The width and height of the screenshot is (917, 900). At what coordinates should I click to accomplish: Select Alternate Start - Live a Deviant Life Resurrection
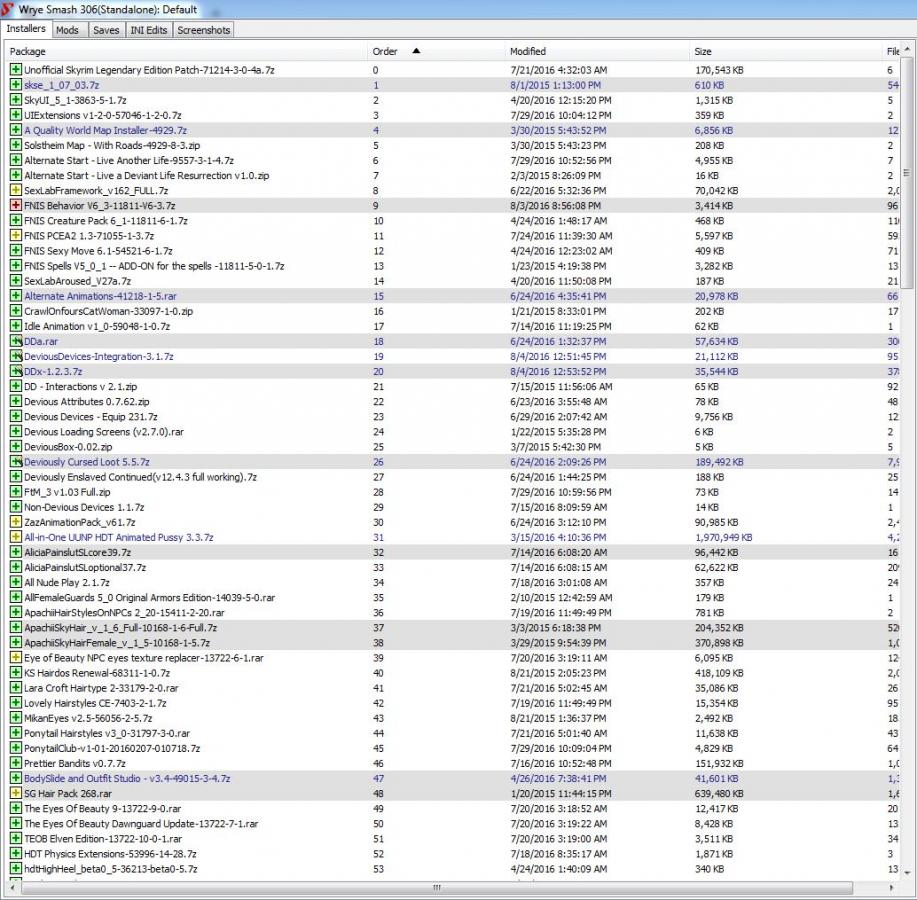pyautogui.click(x=454, y=175)
